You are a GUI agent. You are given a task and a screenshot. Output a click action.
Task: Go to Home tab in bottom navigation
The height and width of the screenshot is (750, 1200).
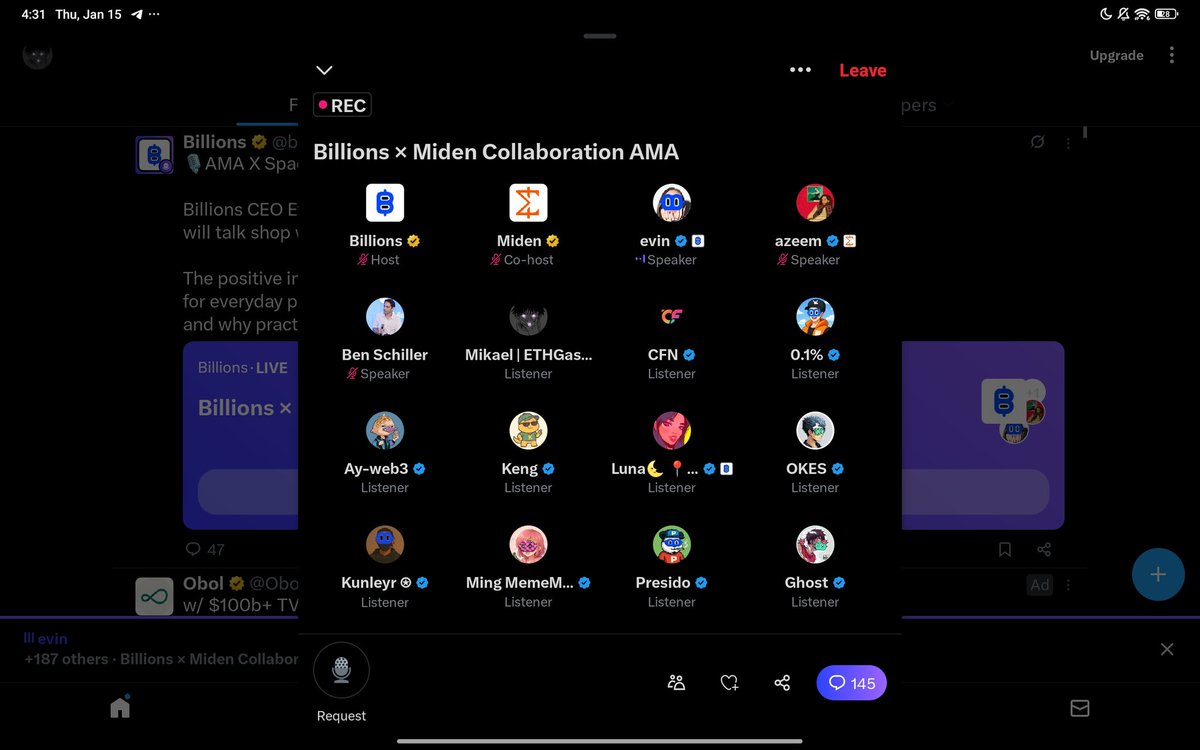[x=120, y=708]
